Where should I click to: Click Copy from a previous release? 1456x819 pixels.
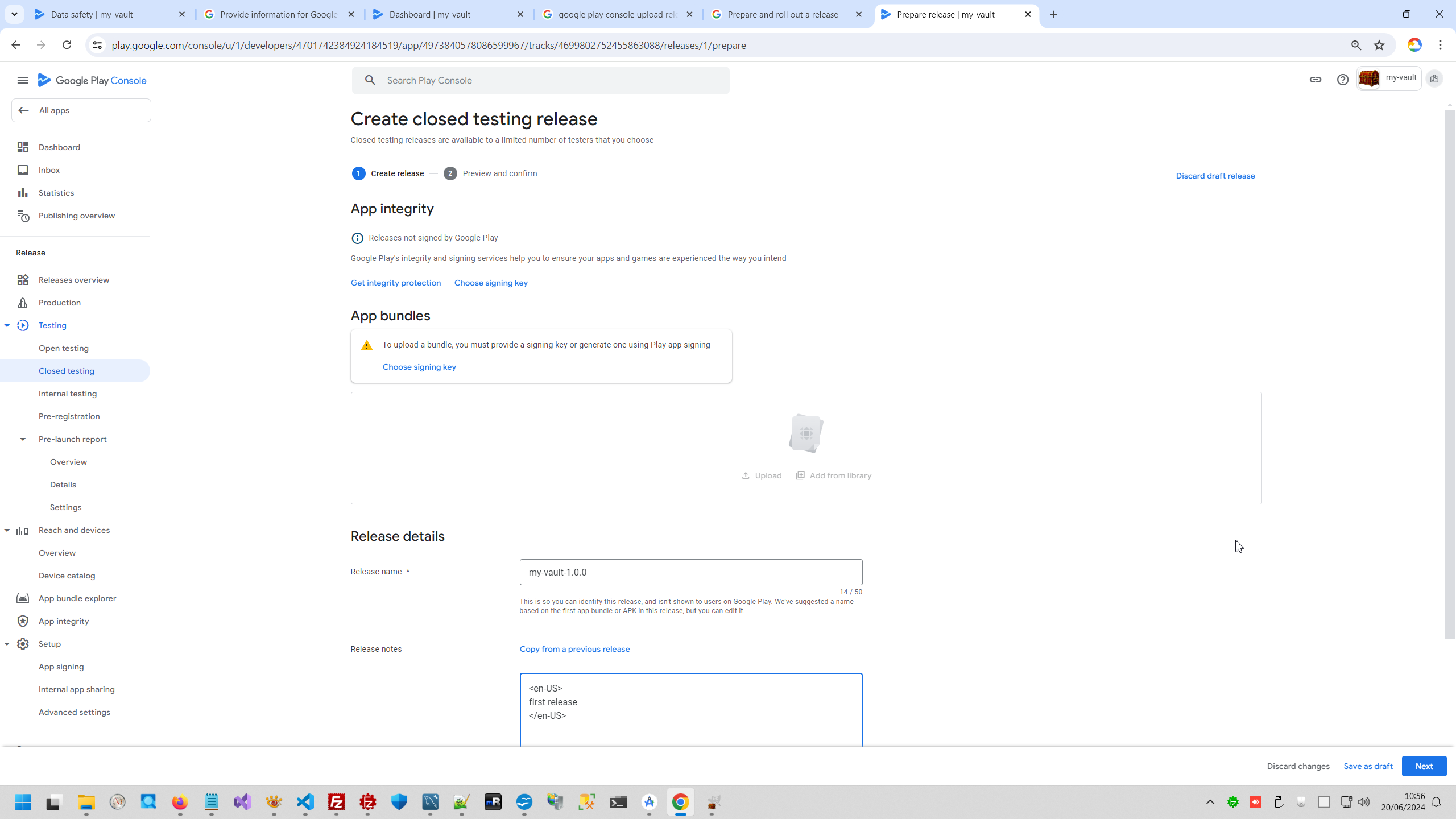click(574, 649)
